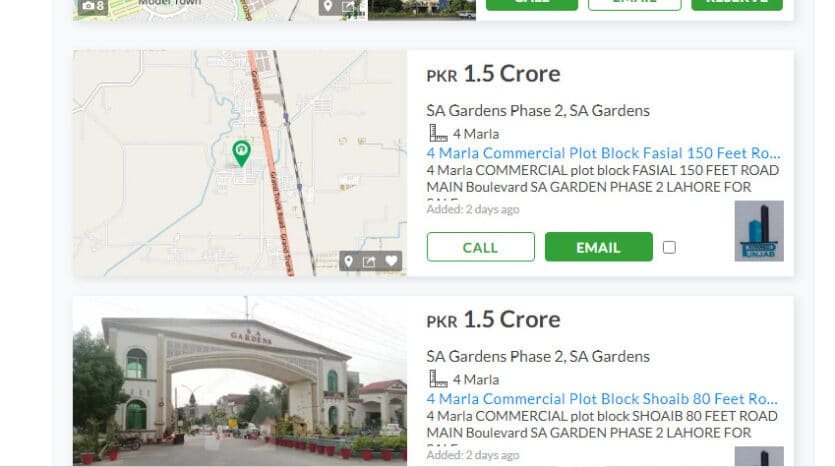Click the map thumbnail of the first listing
This screenshot has width=835, height=467.
point(240,163)
